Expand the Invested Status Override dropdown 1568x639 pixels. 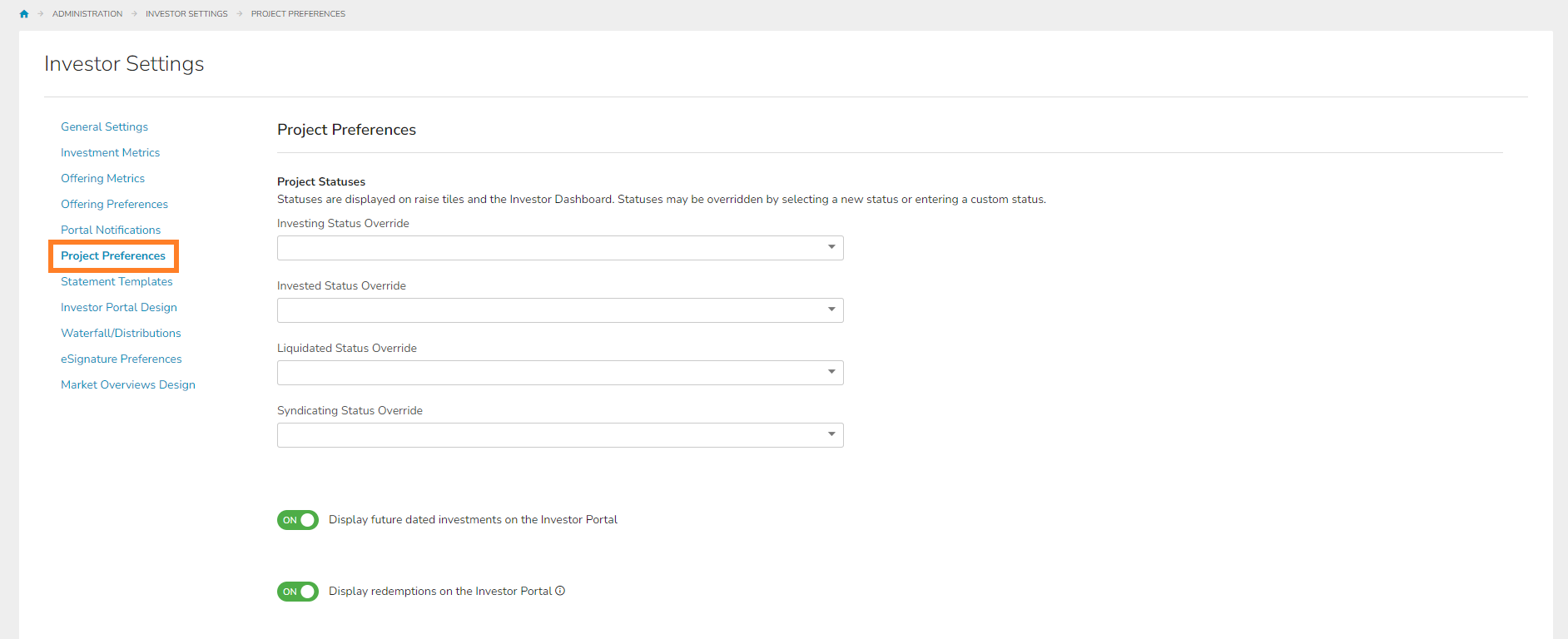coord(560,310)
